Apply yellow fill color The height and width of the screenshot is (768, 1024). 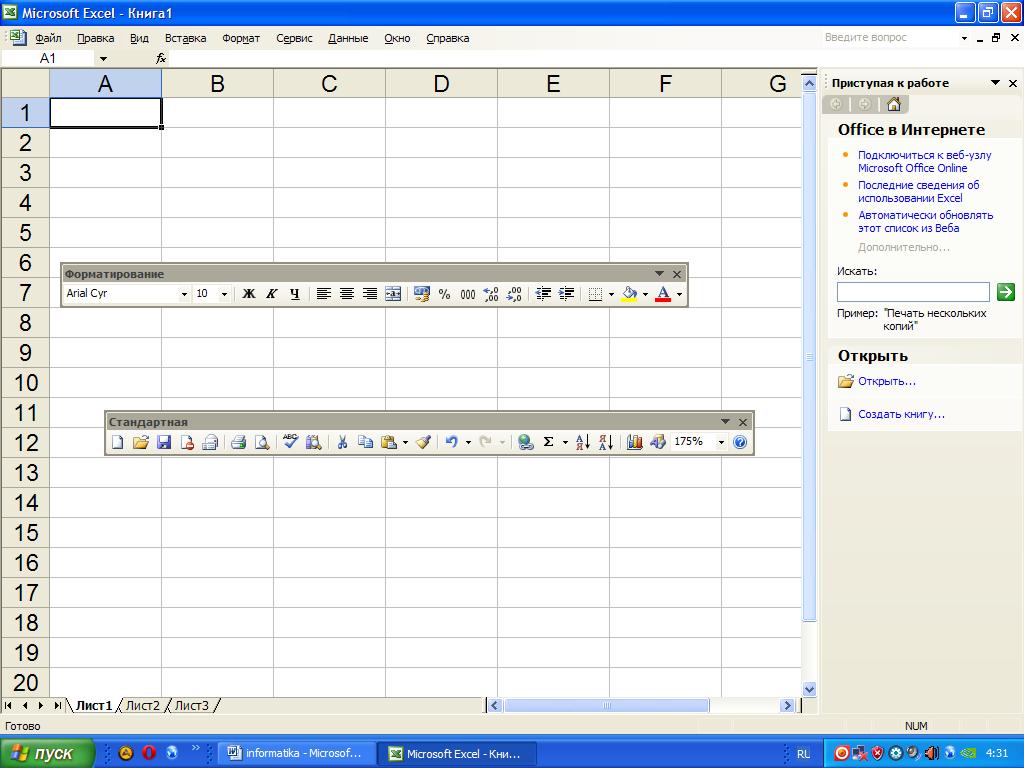(x=630, y=294)
